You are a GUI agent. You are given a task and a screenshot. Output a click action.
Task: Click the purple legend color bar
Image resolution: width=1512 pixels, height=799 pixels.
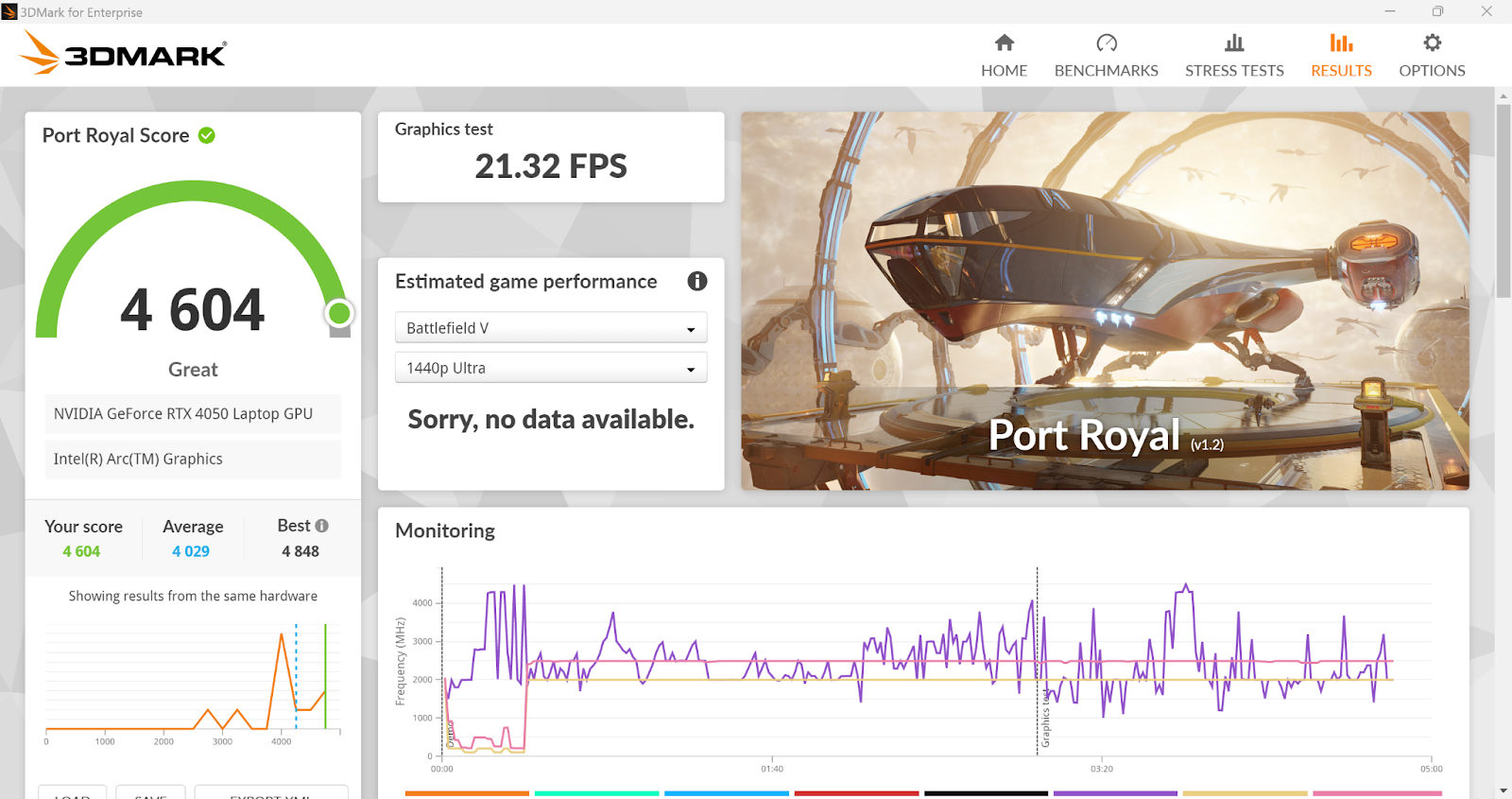tap(1115, 793)
